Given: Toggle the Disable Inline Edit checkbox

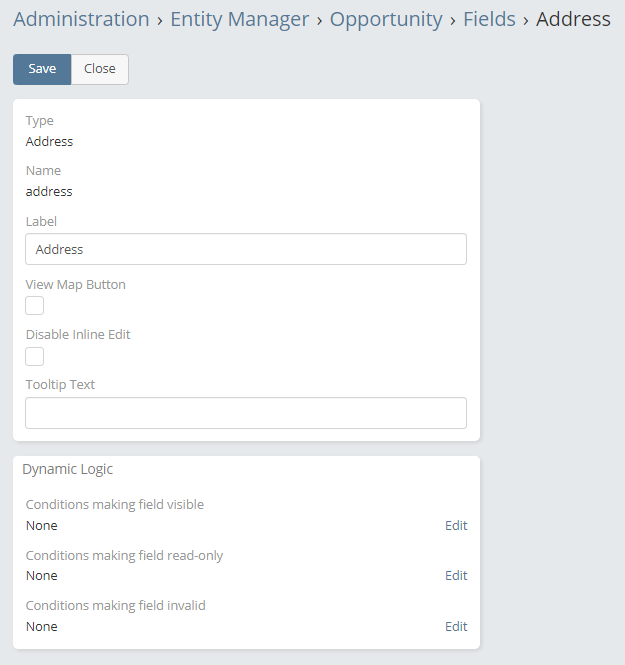Looking at the screenshot, I should click(35, 356).
